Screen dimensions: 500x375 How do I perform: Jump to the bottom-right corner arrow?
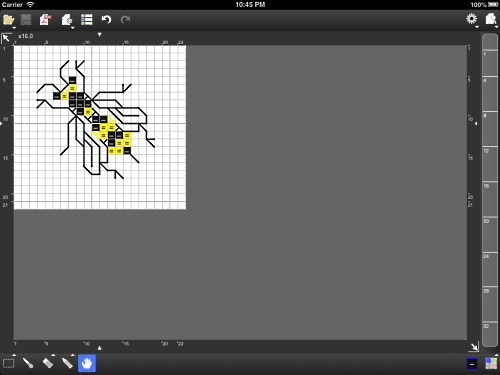(x=474, y=347)
